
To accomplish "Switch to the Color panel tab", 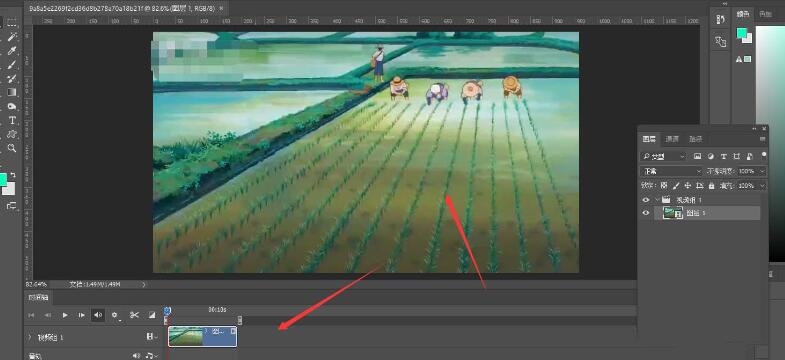I will tap(743, 15).
